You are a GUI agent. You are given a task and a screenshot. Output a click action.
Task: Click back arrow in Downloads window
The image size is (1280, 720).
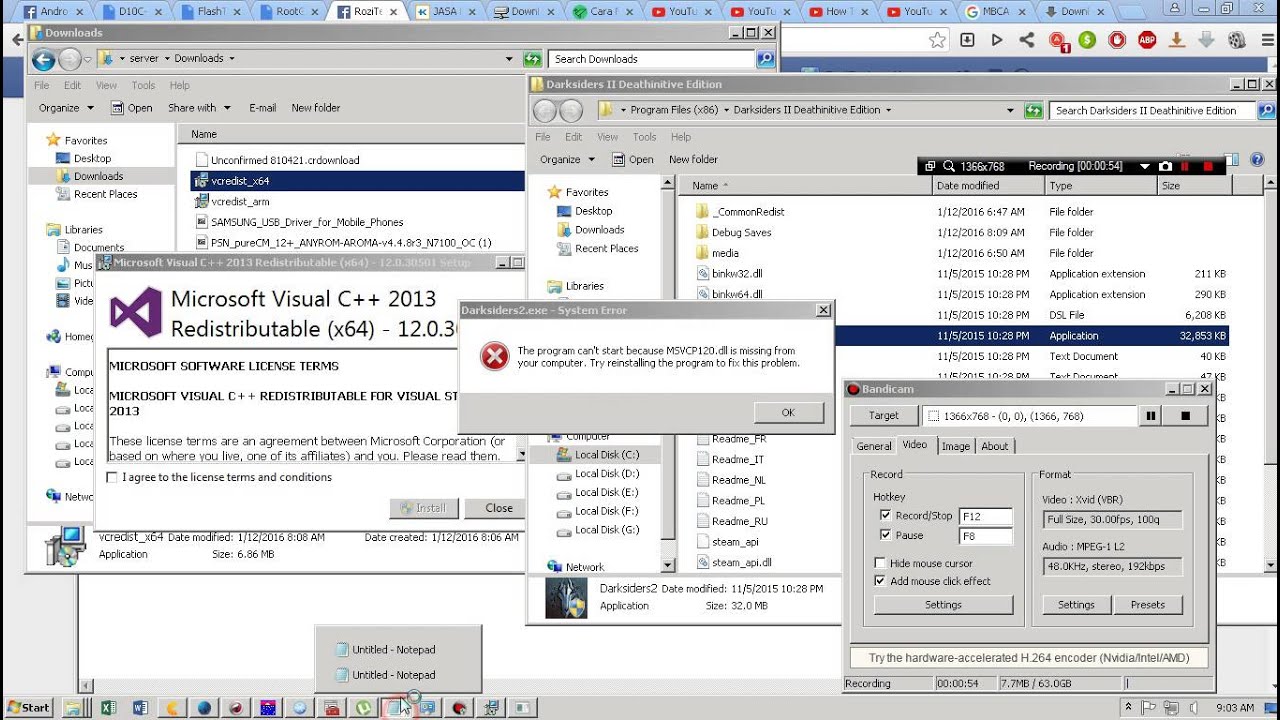click(43, 59)
